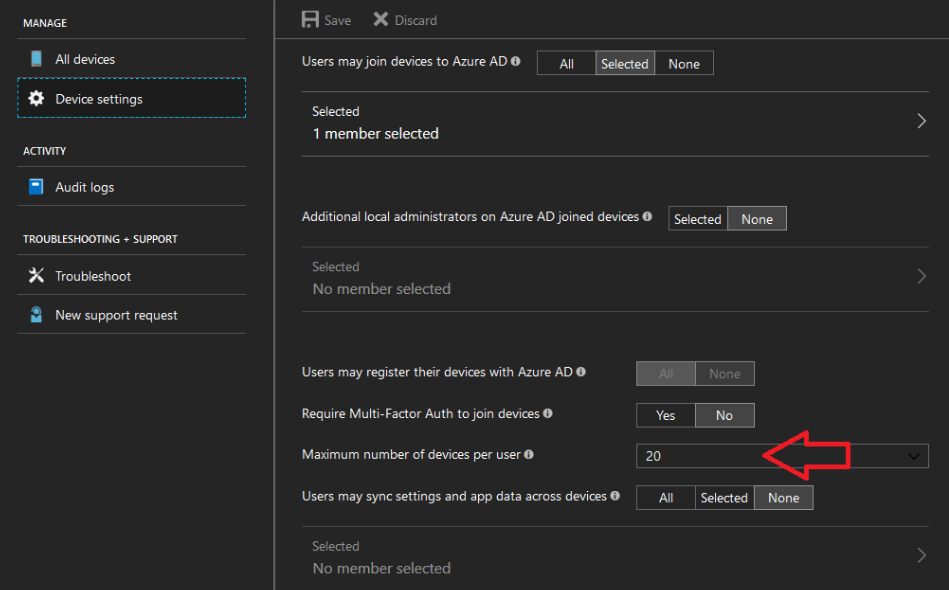Click the Discard button label
The image size is (949, 590).
click(x=416, y=21)
